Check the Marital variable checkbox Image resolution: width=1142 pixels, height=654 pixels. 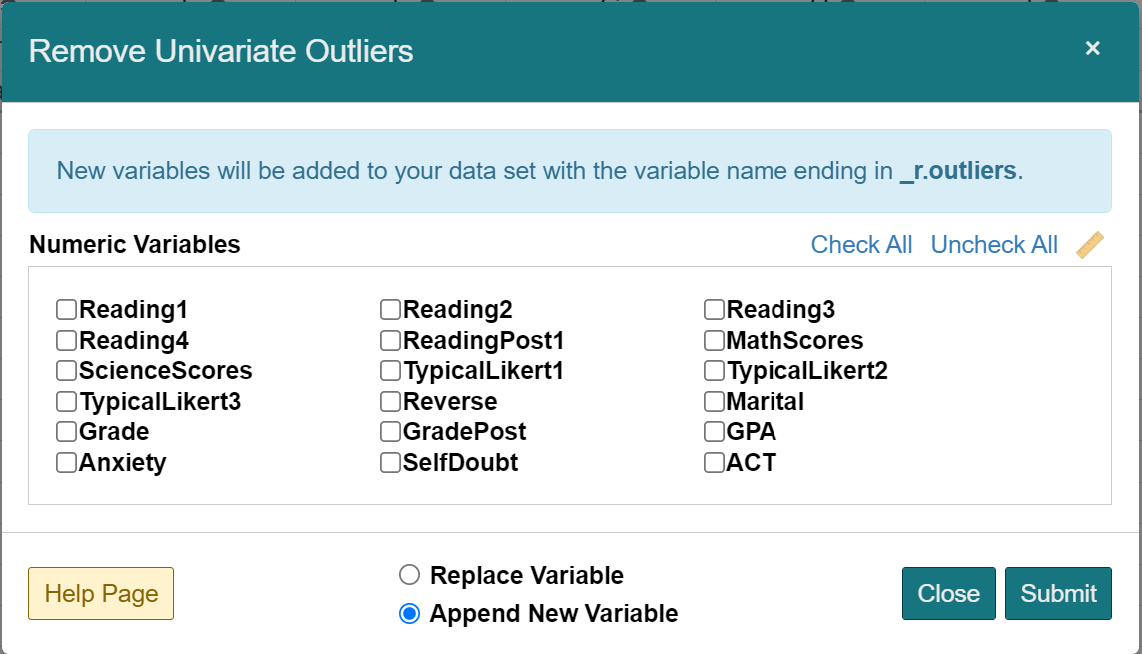pos(713,401)
